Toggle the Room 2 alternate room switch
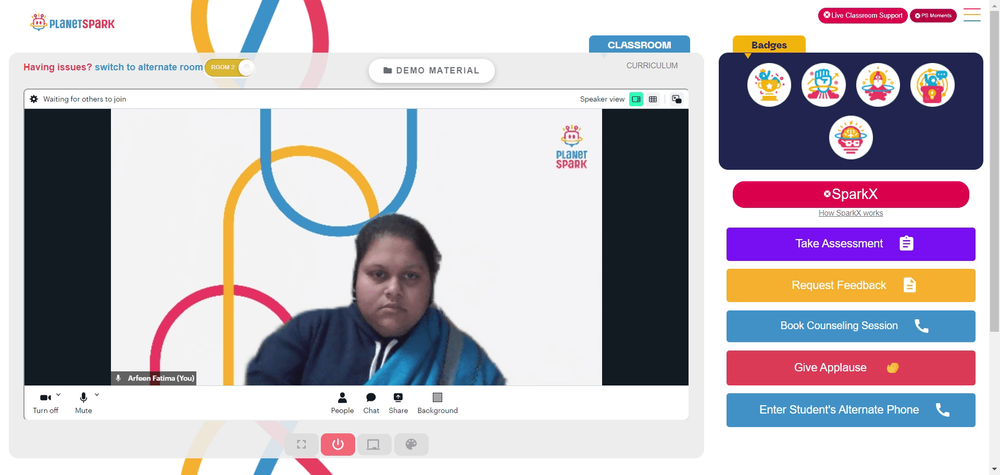1000x475 pixels. point(229,67)
